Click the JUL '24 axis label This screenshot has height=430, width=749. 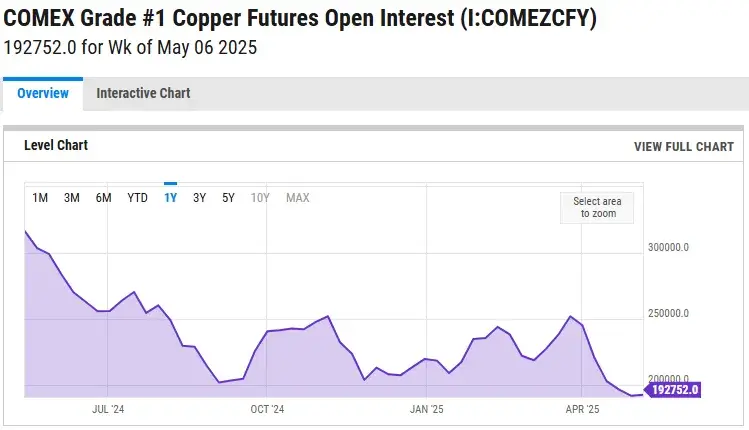(x=108, y=409)
